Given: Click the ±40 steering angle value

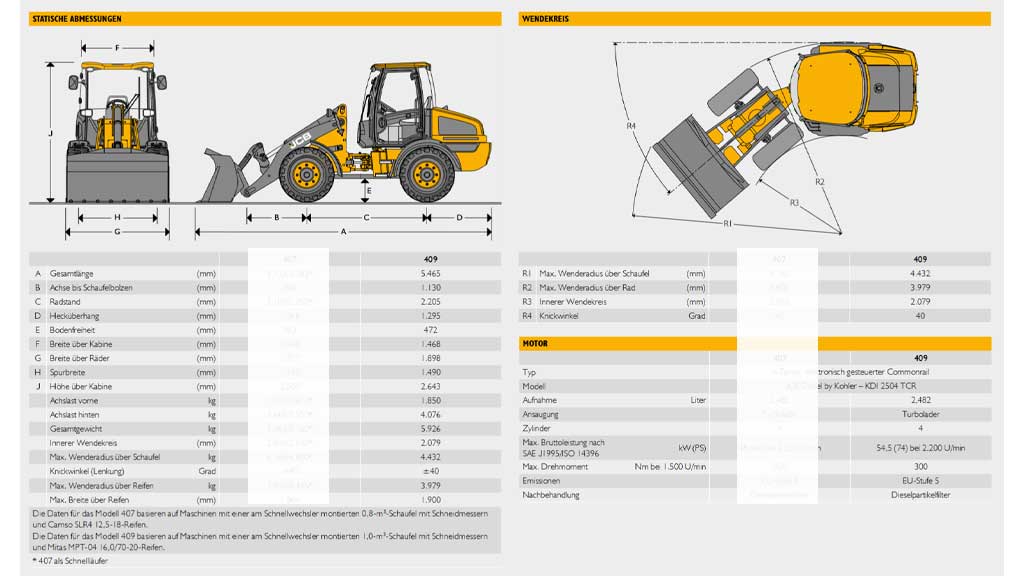Looking at the screenshot, I should click(x=430, y=472).
